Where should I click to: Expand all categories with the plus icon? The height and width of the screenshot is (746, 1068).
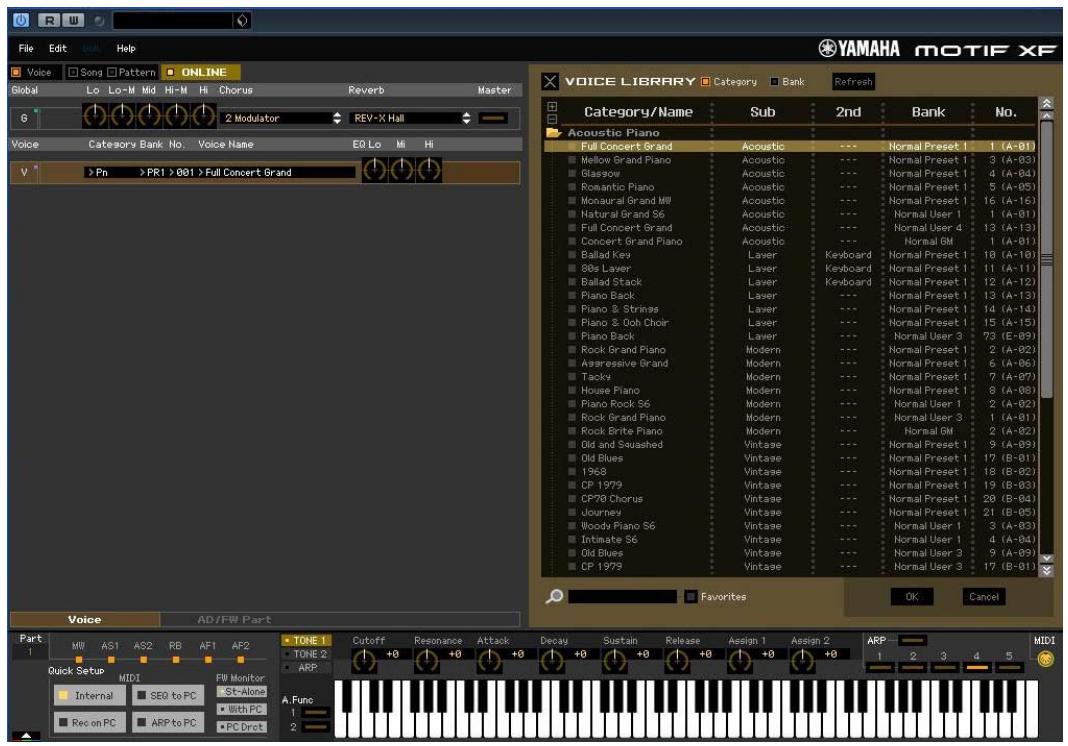[552, 106]
